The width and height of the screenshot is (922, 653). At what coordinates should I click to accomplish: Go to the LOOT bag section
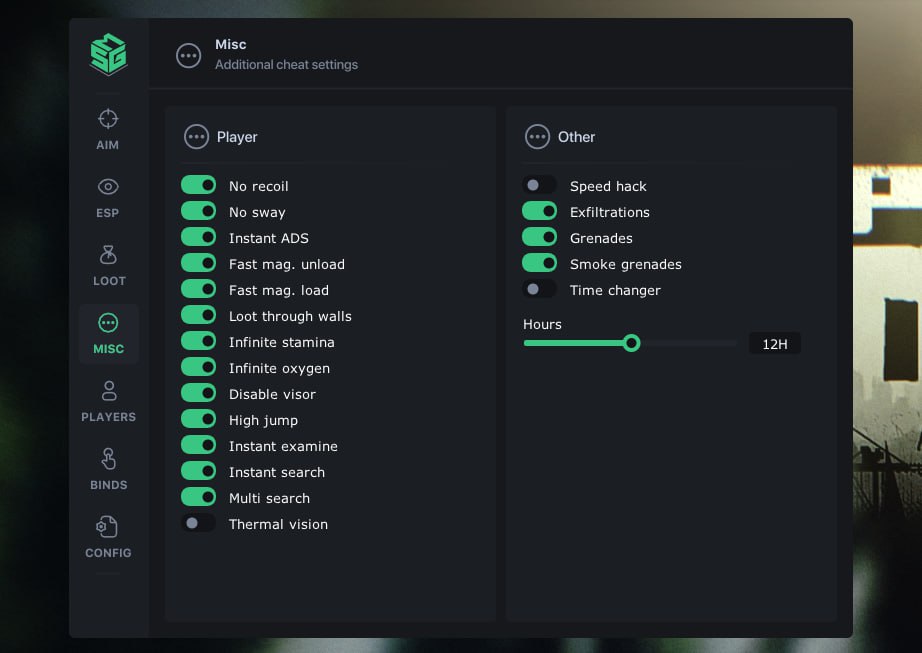point(108,265)
